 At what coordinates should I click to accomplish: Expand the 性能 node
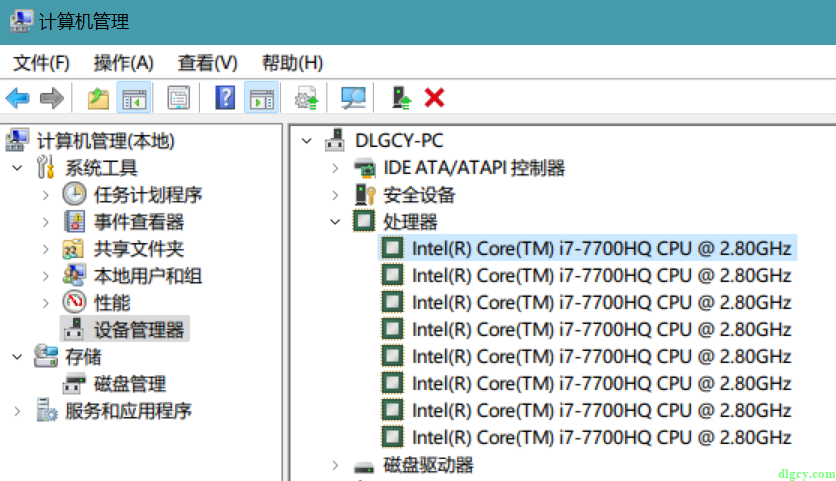(x=46, y=303)
